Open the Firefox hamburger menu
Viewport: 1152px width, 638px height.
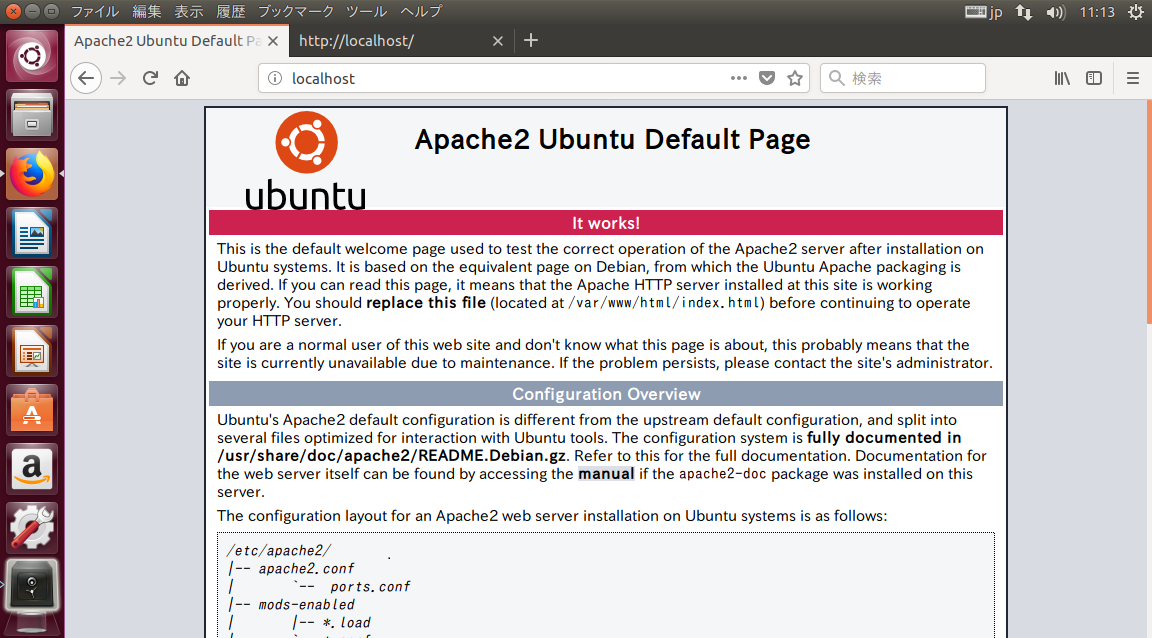point(1133,78)
